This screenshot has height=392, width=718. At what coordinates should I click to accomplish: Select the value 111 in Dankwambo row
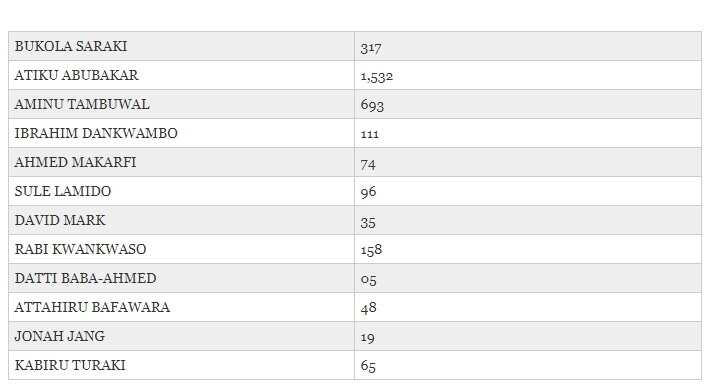[x=370, y=134]
